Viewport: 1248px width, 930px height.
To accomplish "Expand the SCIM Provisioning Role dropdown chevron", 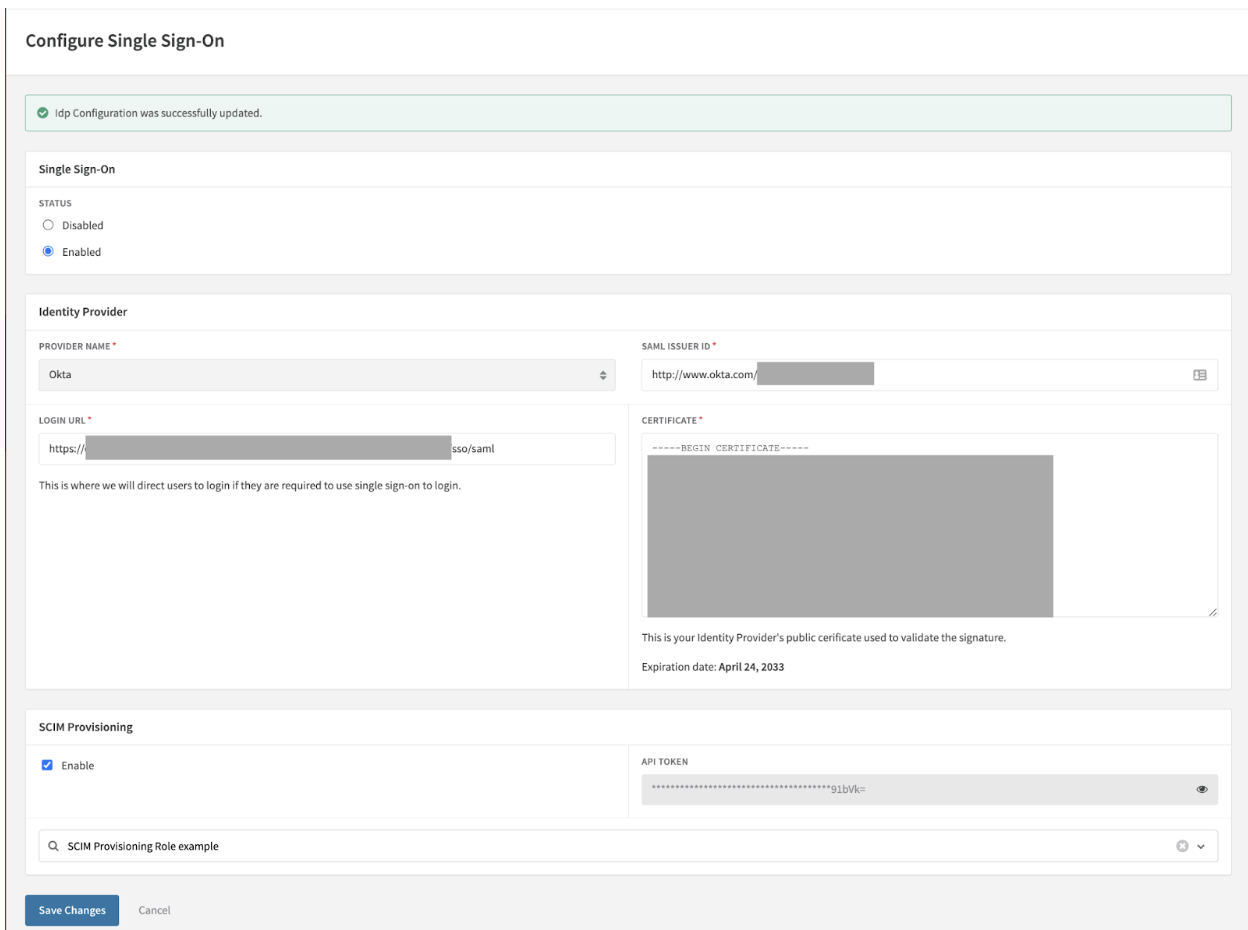I will (1201, 846).
